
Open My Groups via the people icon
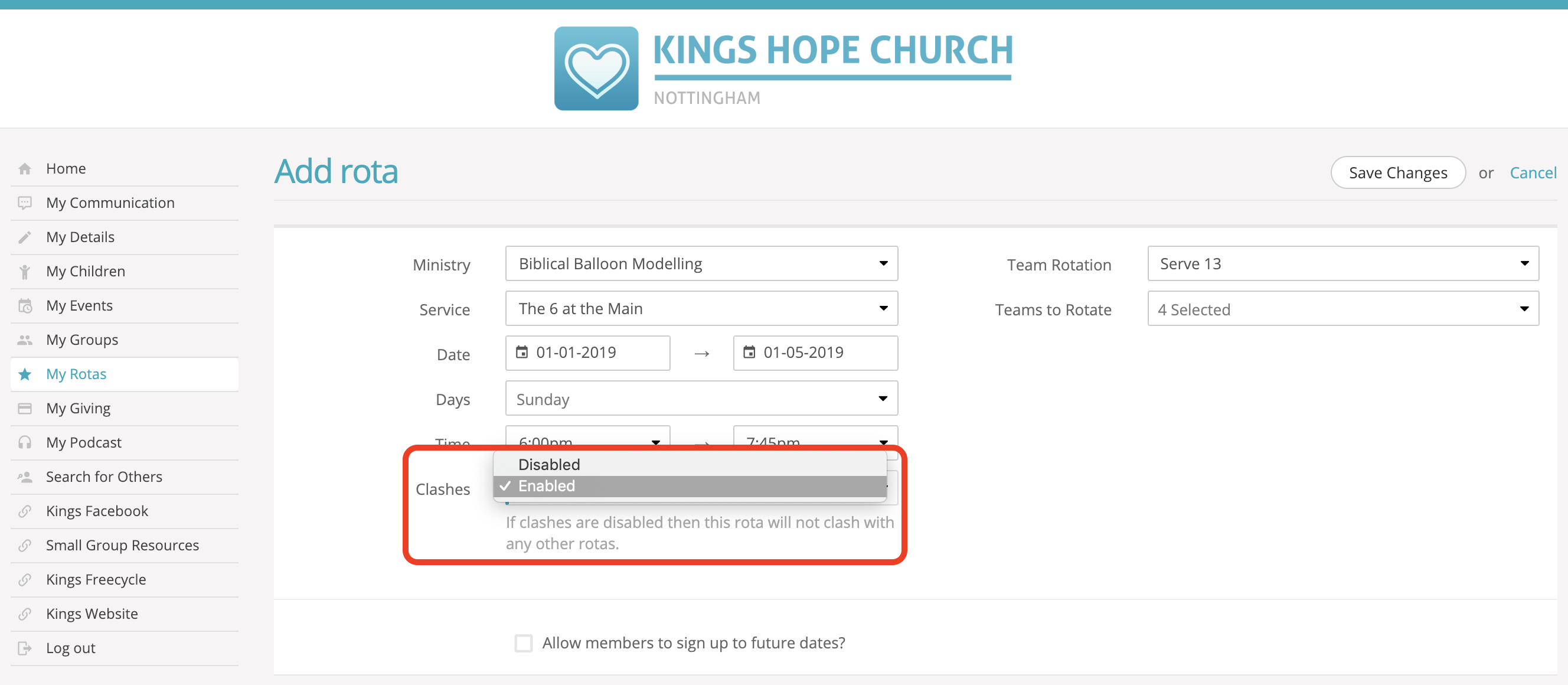25,340
